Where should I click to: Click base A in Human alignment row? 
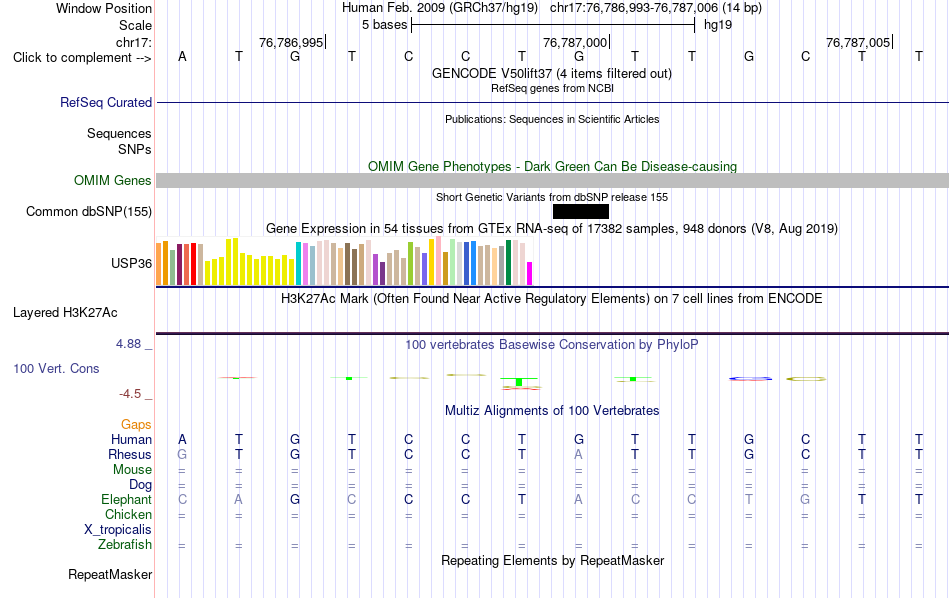point(182,440)
